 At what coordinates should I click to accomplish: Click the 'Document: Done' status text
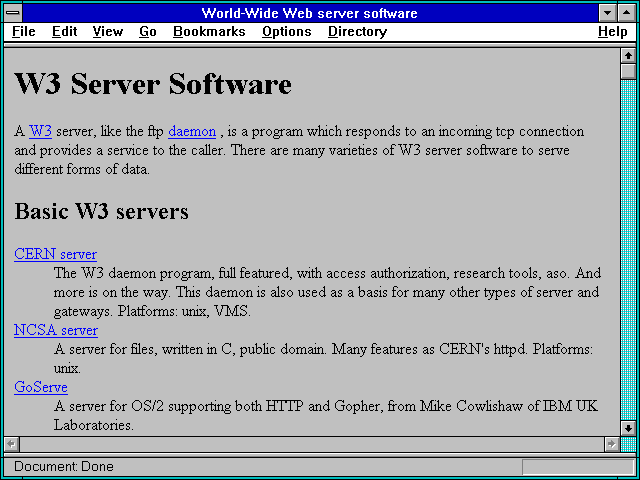tap(64, 467)
